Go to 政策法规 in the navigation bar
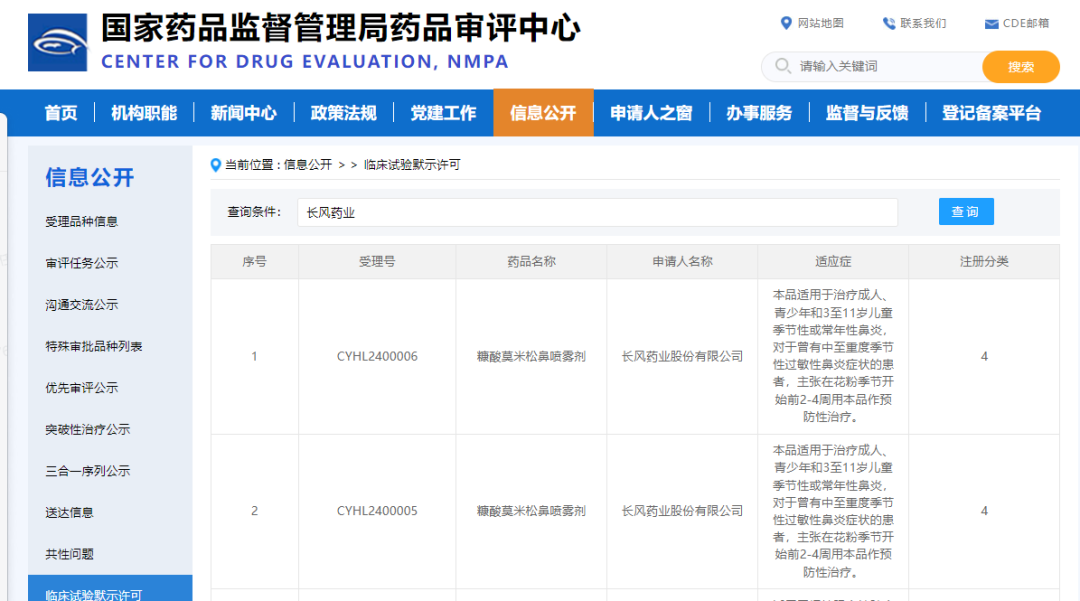 (343, 113)
